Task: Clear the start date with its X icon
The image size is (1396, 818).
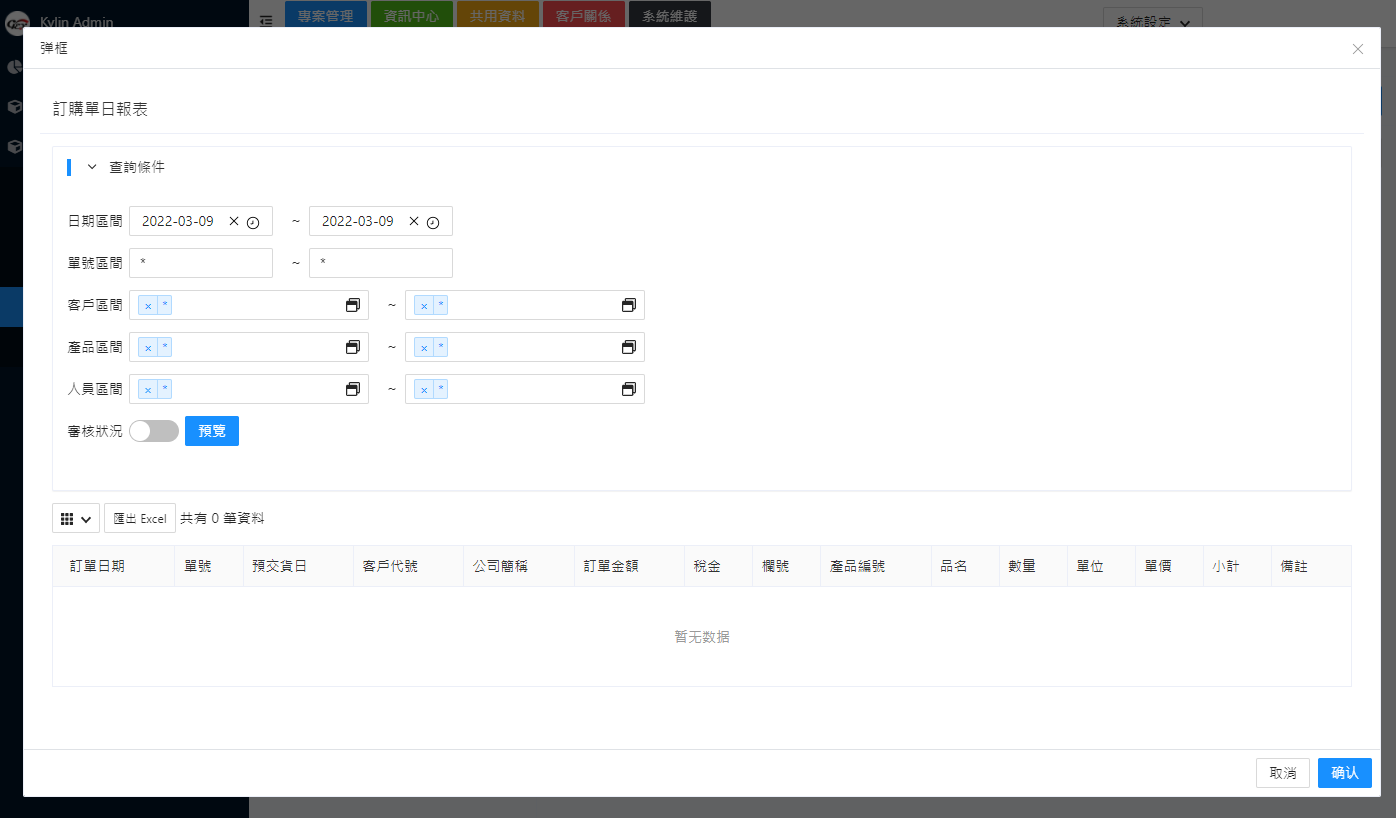Action: (x=234, y=222)
